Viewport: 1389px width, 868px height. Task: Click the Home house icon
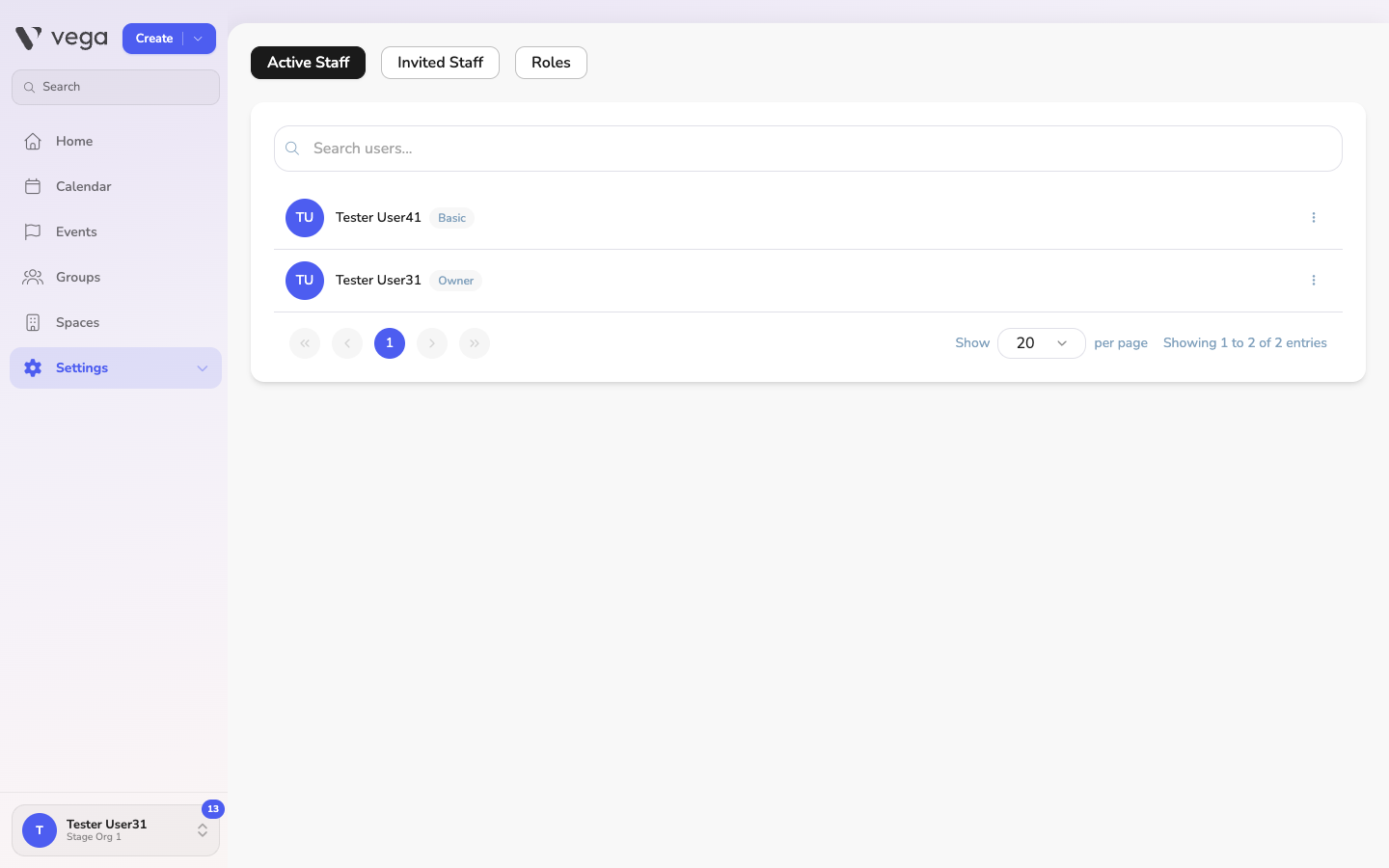[x=33, y=142]
